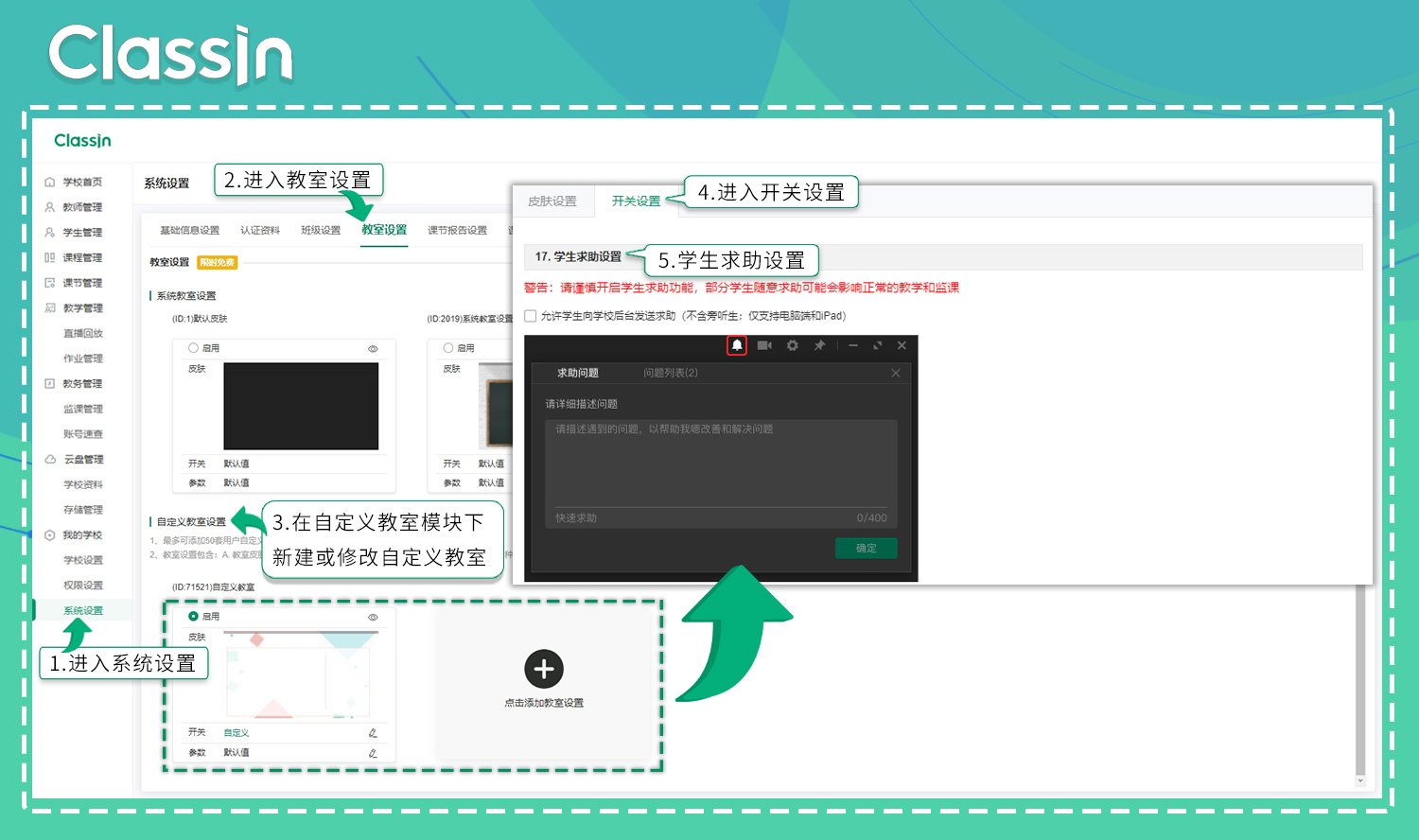The width and height of the screenshot is (1419, 840).
Task: Click the green 自定义 link in 开关 row
Action: tap(236, 733)
